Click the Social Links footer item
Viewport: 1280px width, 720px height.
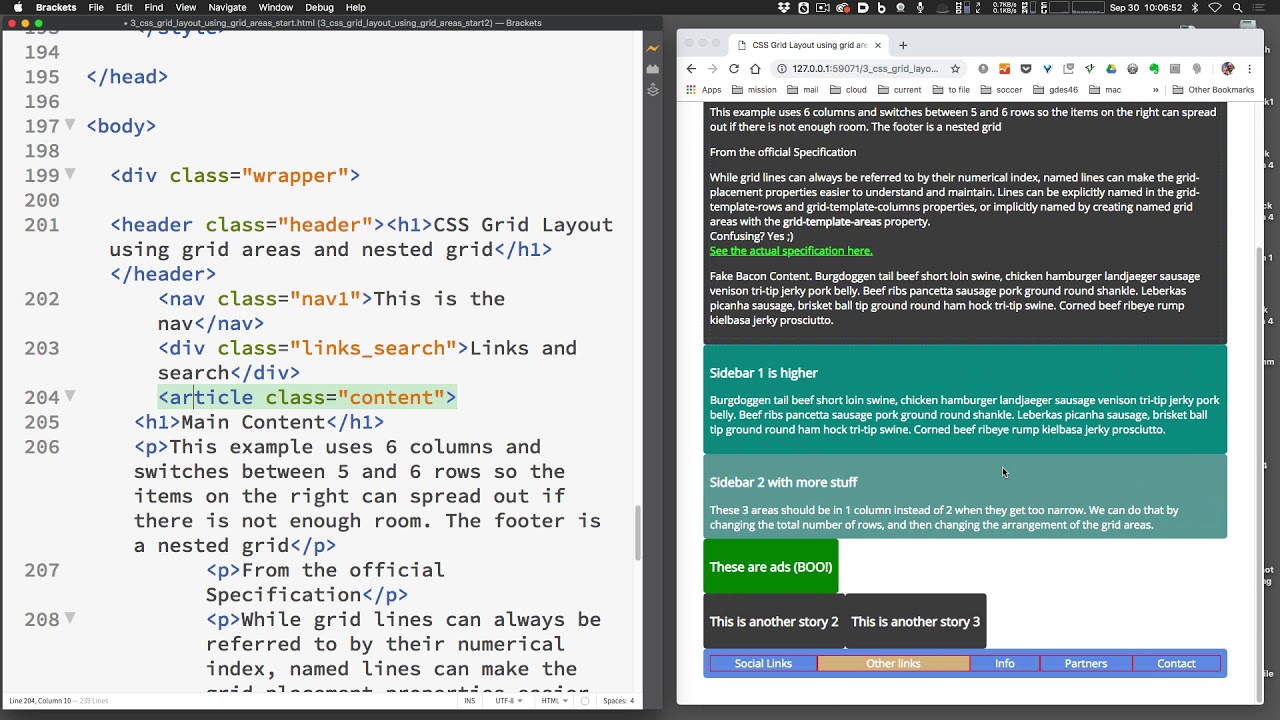tap(763, 663)
